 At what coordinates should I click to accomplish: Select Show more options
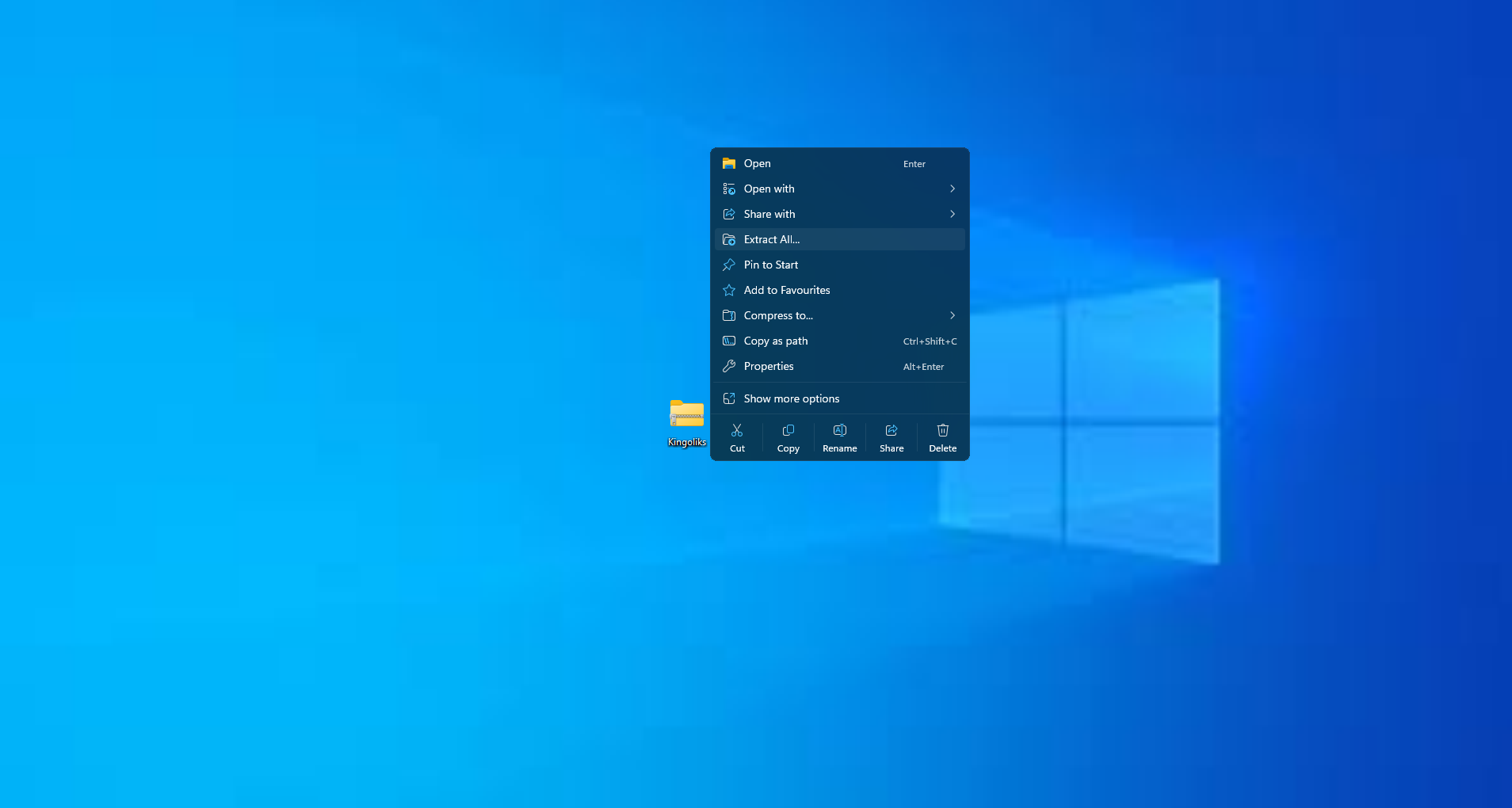791,398
